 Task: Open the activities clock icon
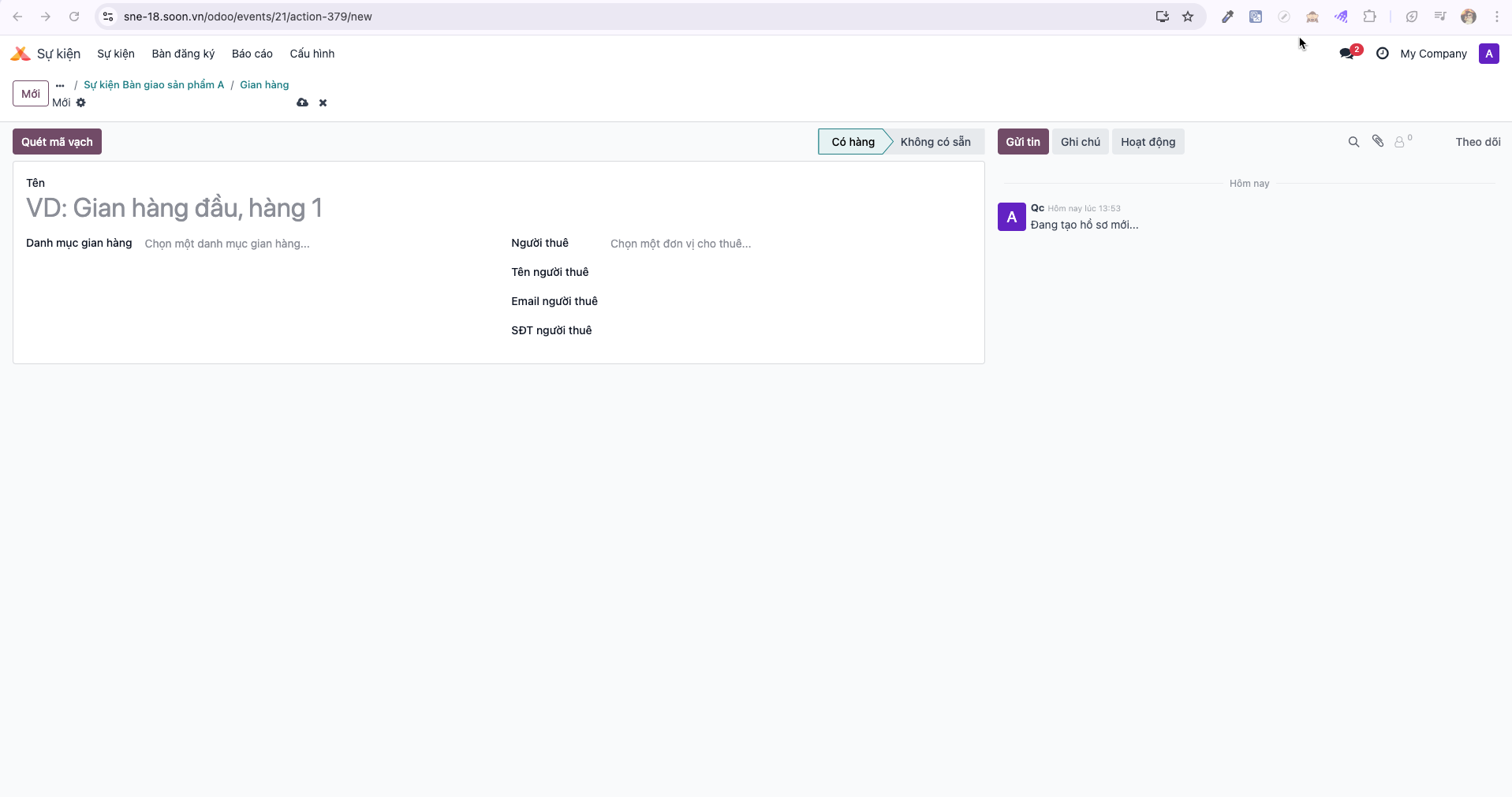tap(1382, 54)
